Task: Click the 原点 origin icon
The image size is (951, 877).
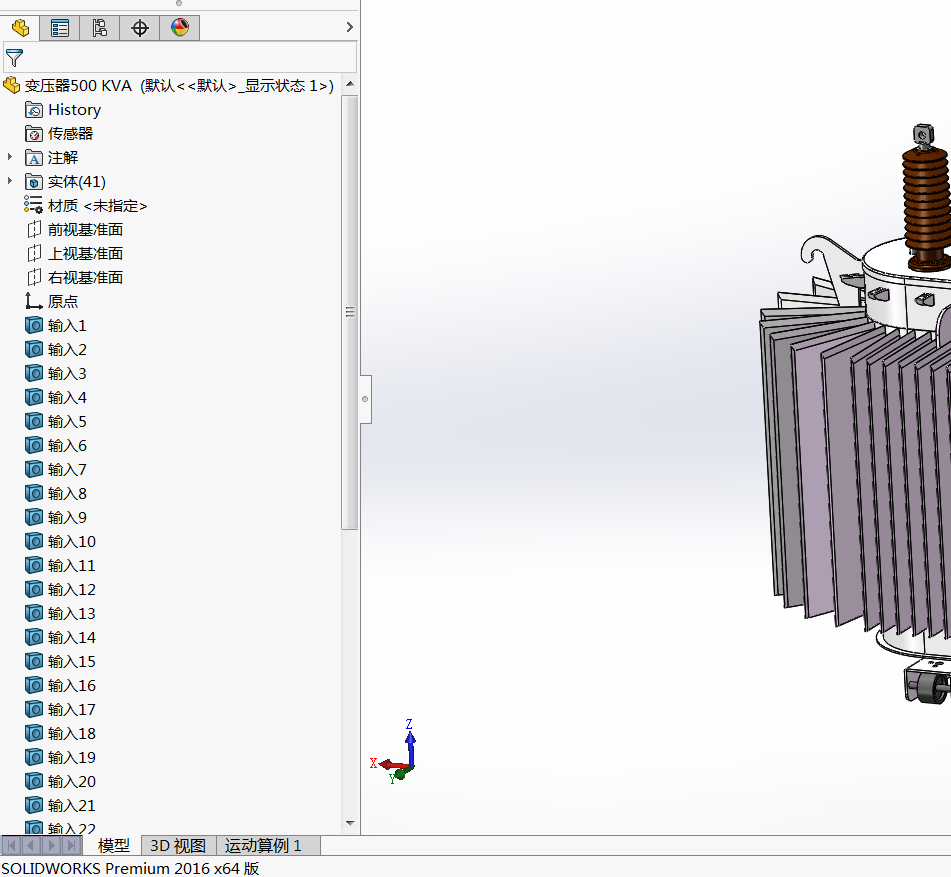Action: point(34,301)
